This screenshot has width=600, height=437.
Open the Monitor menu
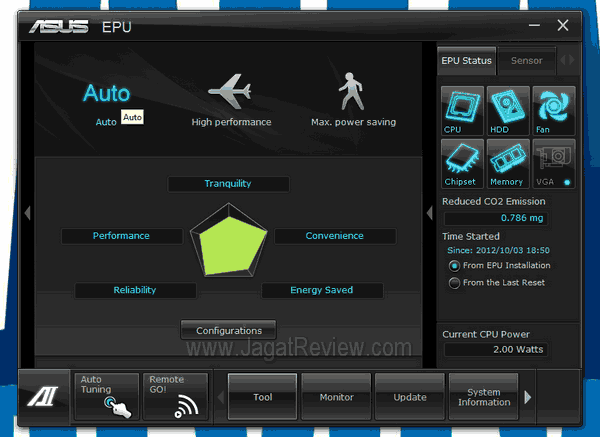(336, 397)
